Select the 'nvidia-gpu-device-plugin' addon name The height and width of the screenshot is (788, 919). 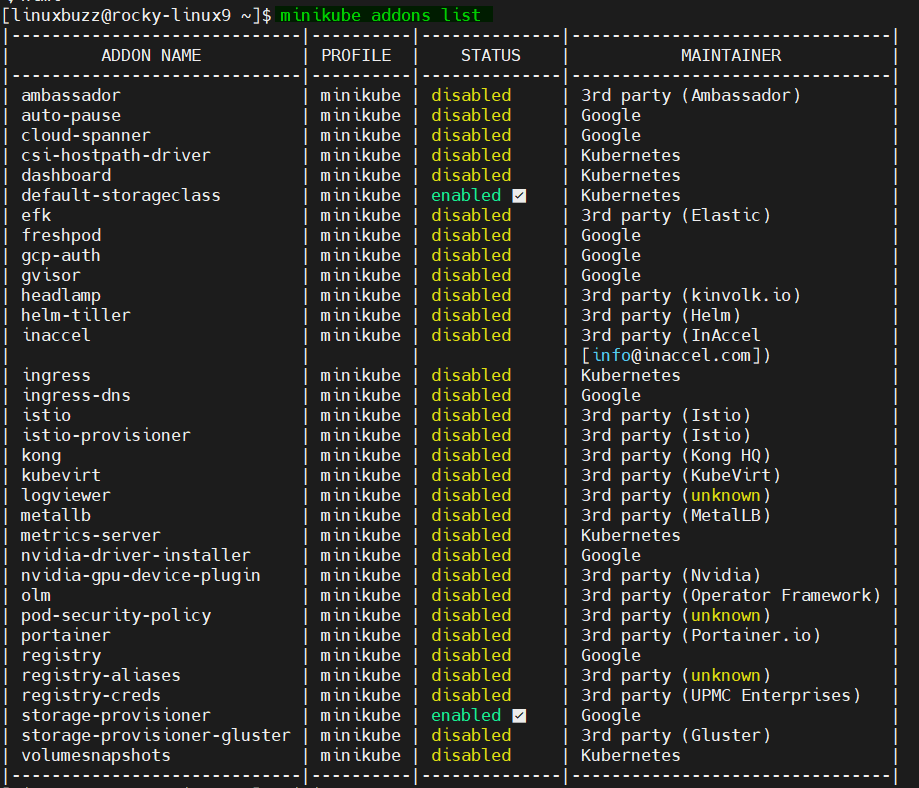(141, 575)
